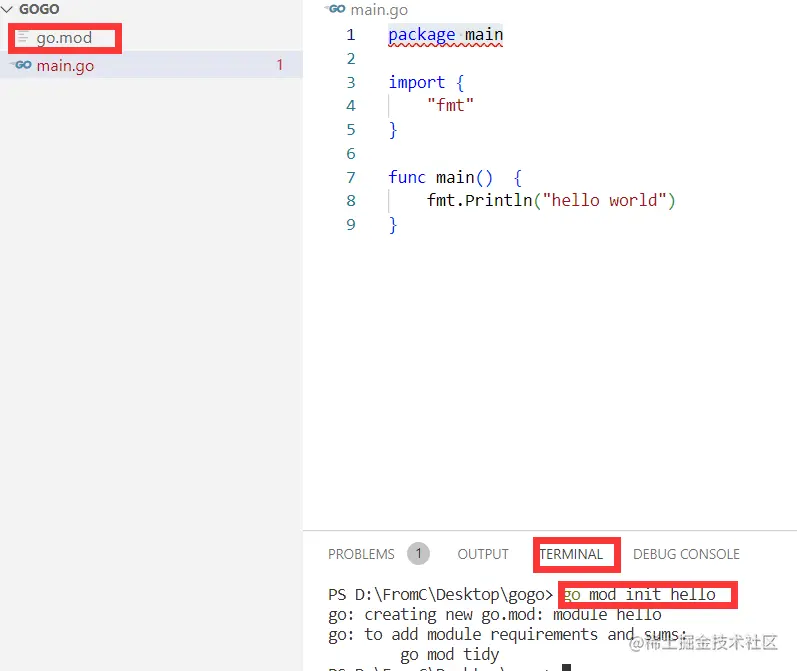The width and height of the screenshot is (797, 671).
Task: Click the "fmt" import string
Action: (x=450, y=105)
